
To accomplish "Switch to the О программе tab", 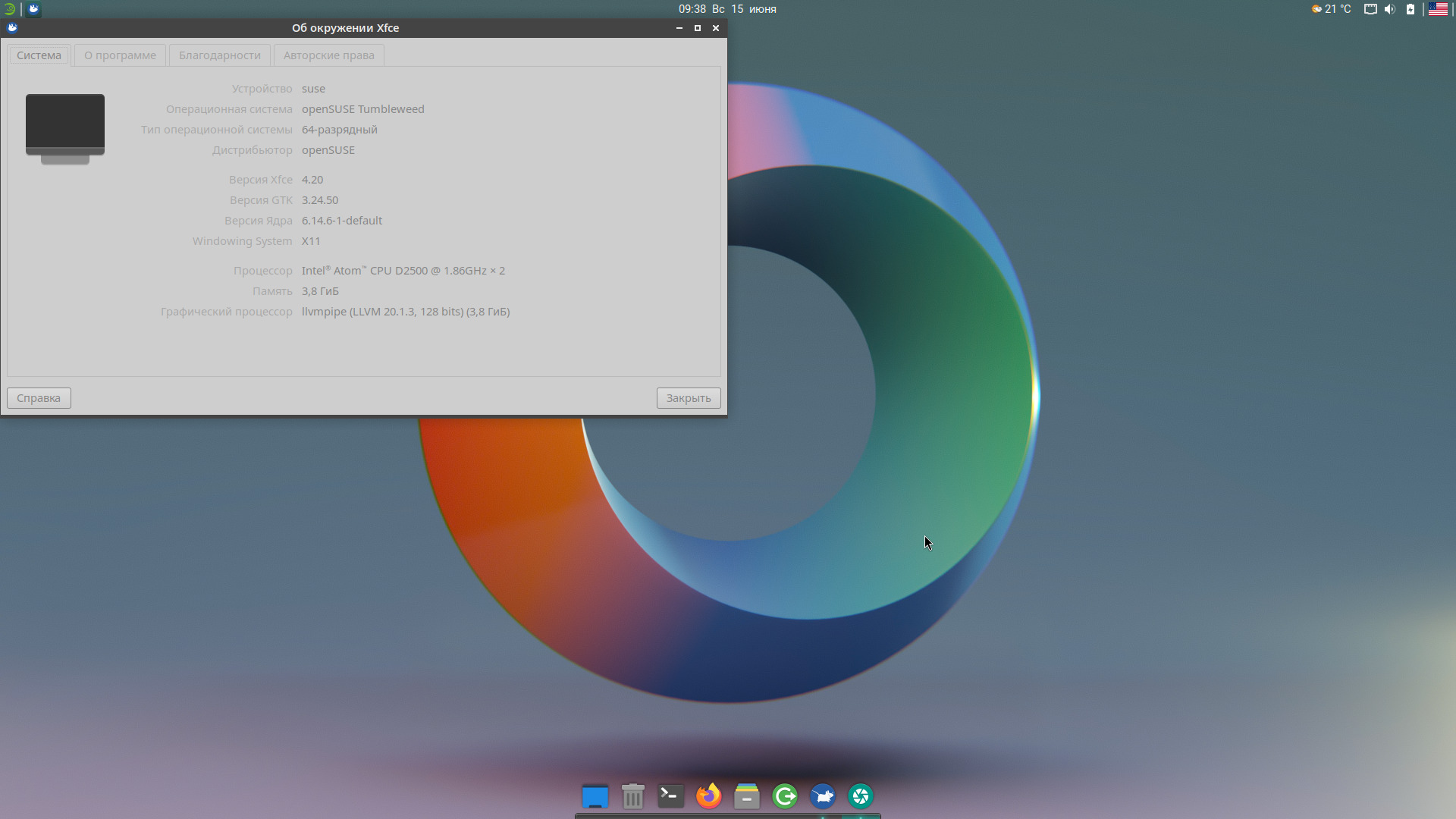I will tap(120, 55).
